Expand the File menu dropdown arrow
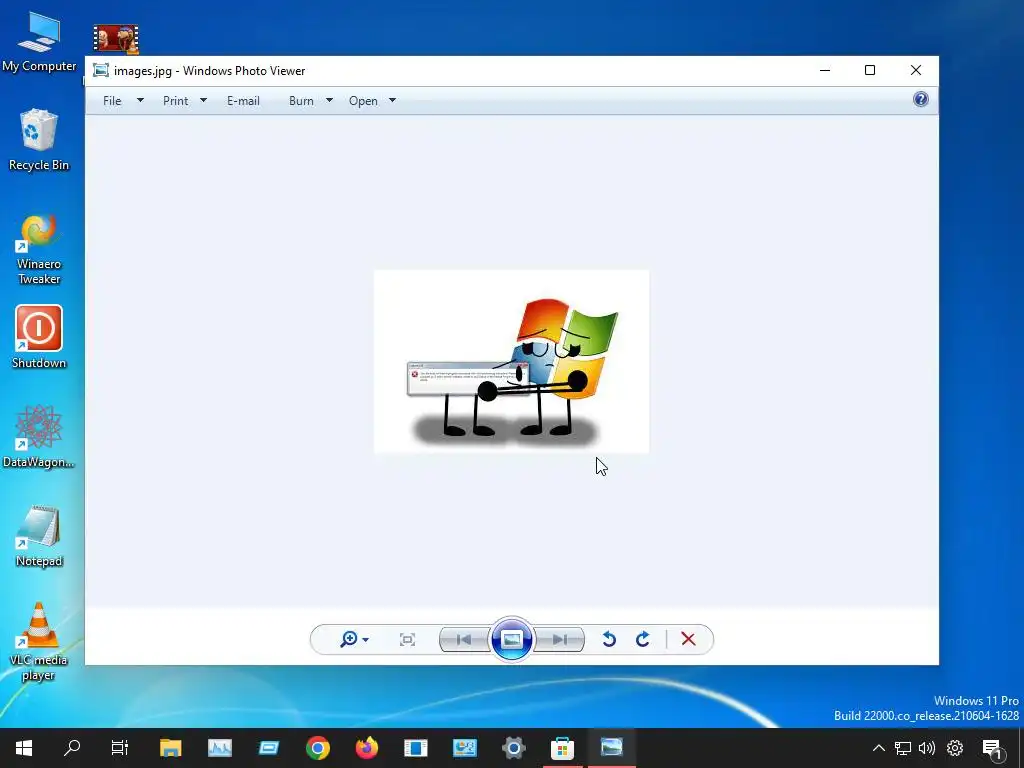 click(x=140, y=100)
